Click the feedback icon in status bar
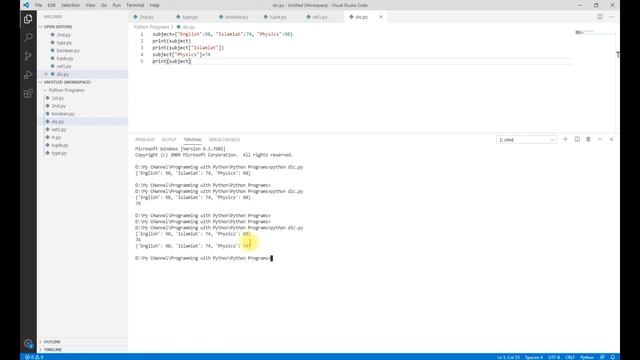The height and width of the screenshot is (360, 640). click(x=602, y=357)
